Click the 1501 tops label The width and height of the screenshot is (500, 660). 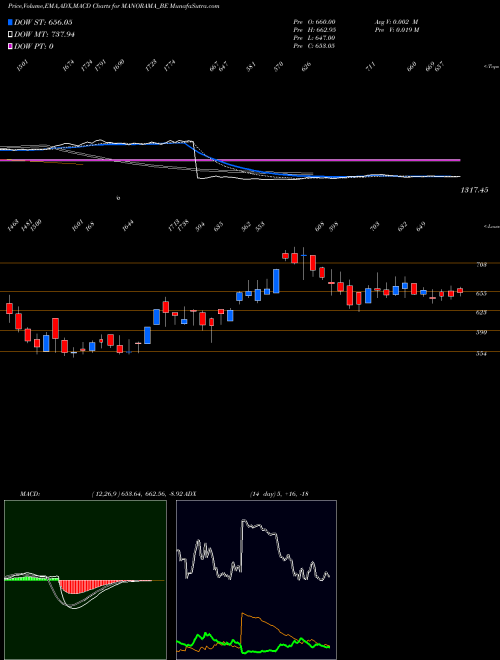coord(23,65)
